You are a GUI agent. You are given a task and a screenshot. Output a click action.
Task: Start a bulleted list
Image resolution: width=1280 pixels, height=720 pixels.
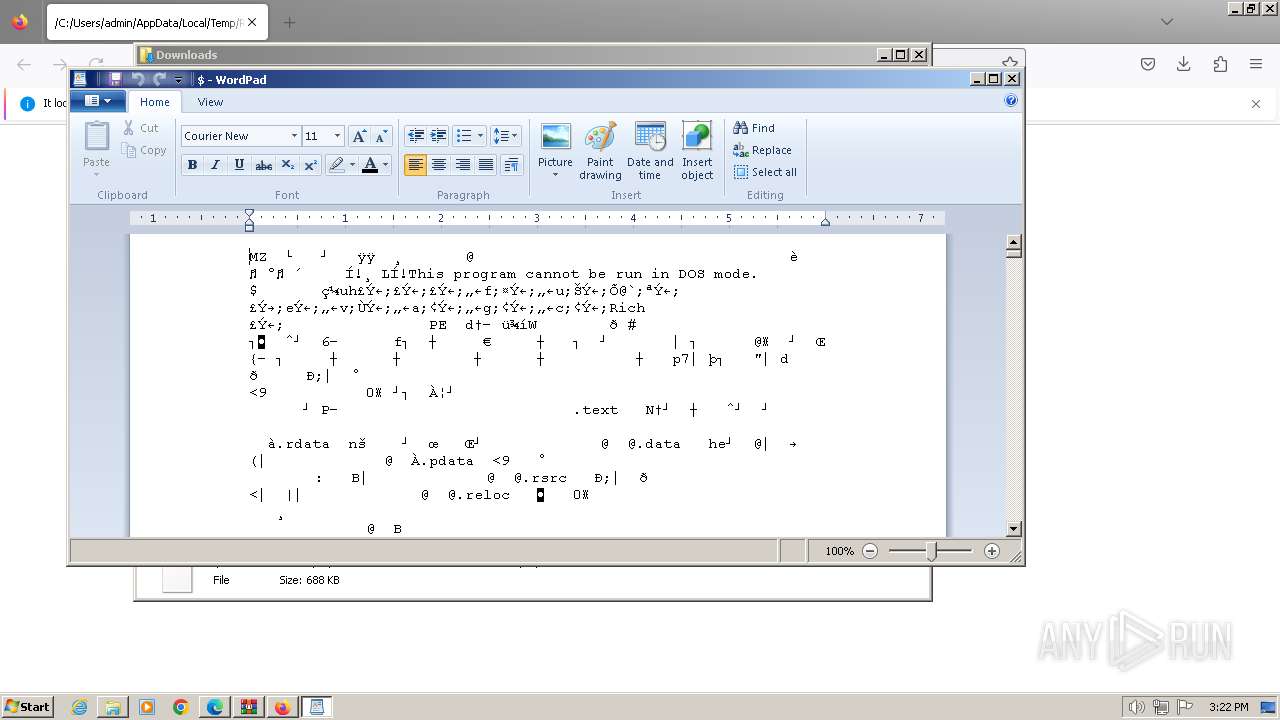click(463, 136)
